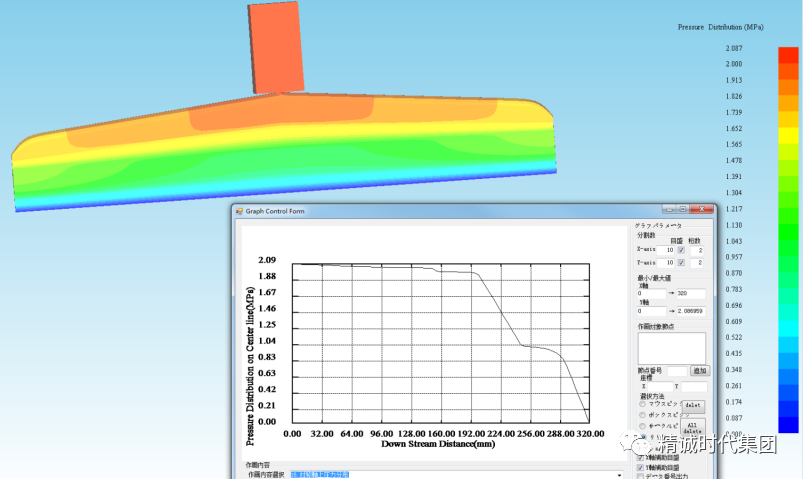Click the Y-axis maximum field showing 2.086959
This screenshot has width=803, height=479.
691,311
